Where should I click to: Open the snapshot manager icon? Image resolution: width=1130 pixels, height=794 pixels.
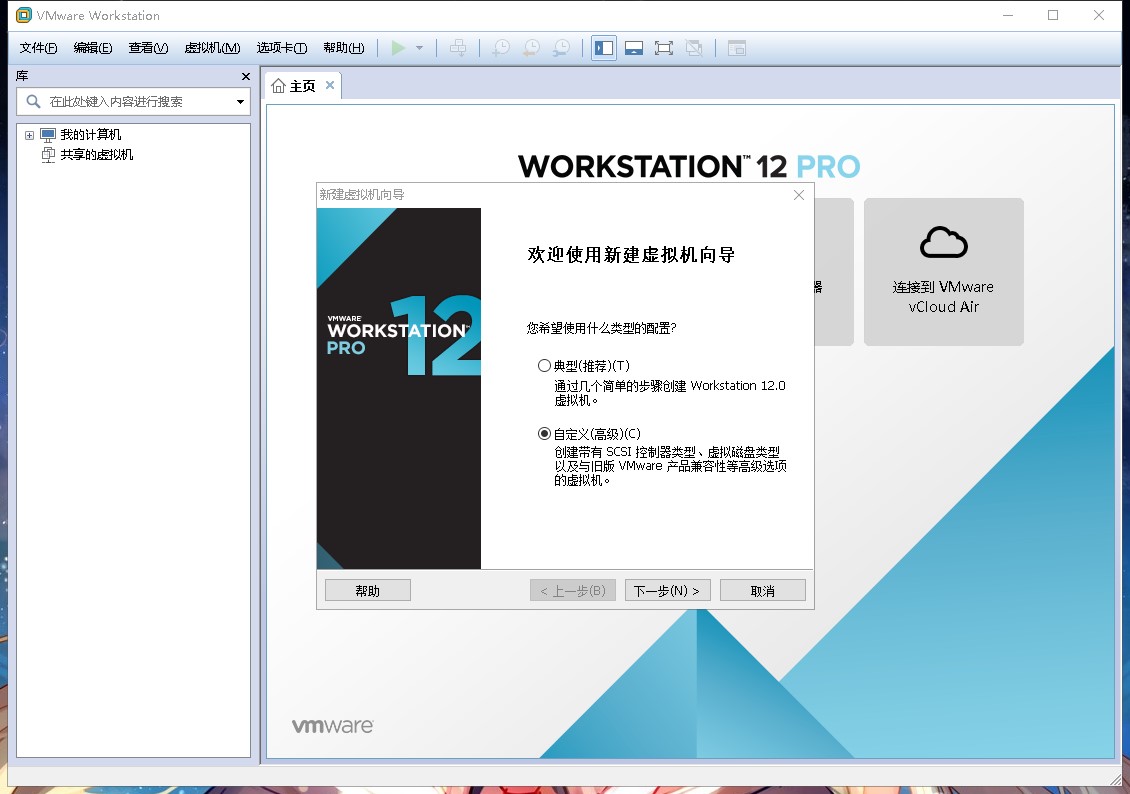561,48
